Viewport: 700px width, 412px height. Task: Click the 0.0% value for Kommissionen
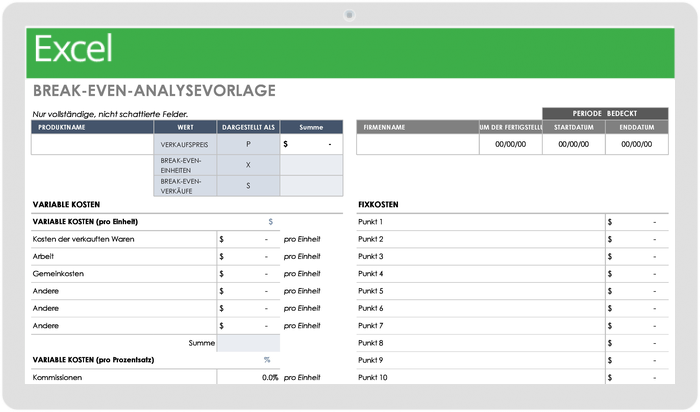pos(270,378)
